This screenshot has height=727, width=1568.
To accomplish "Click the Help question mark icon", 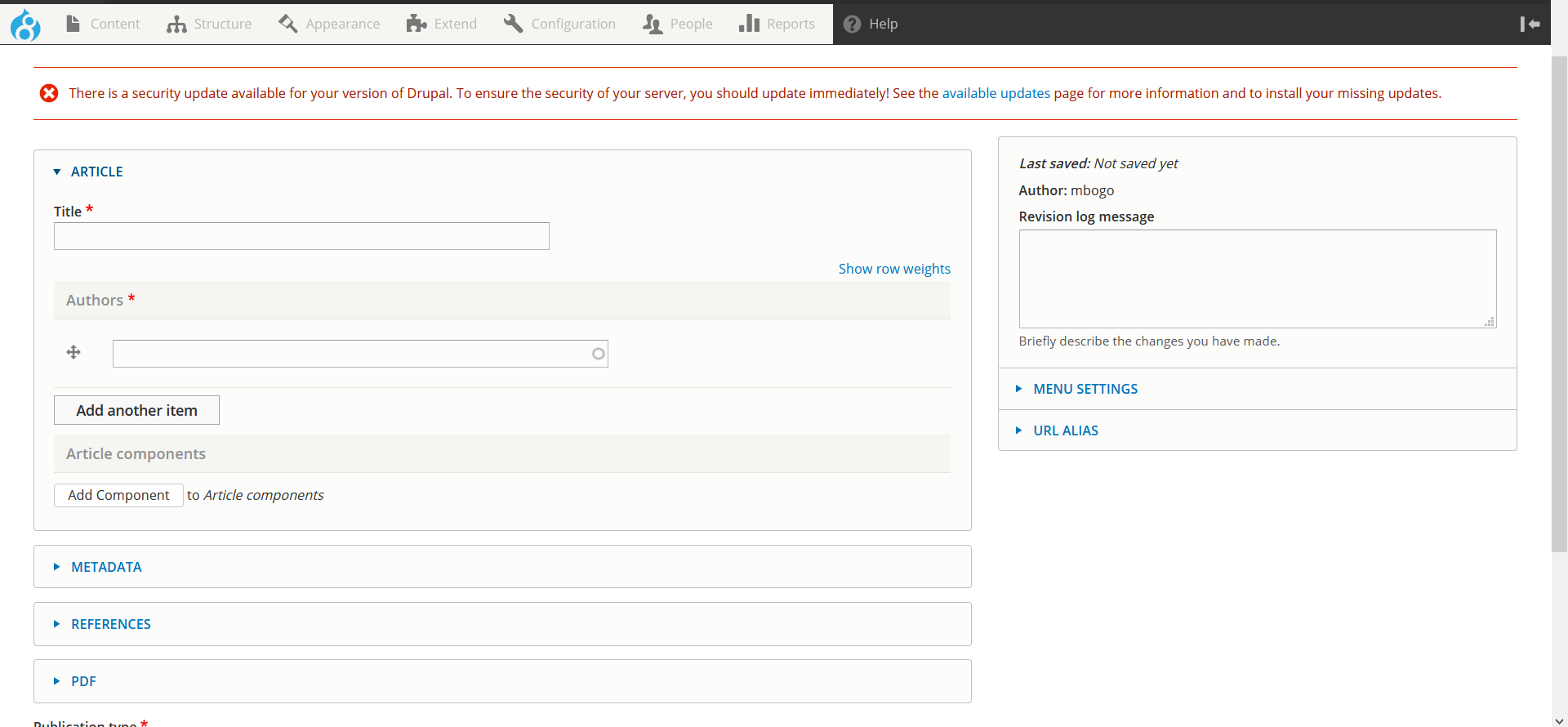I will (852, 24).
